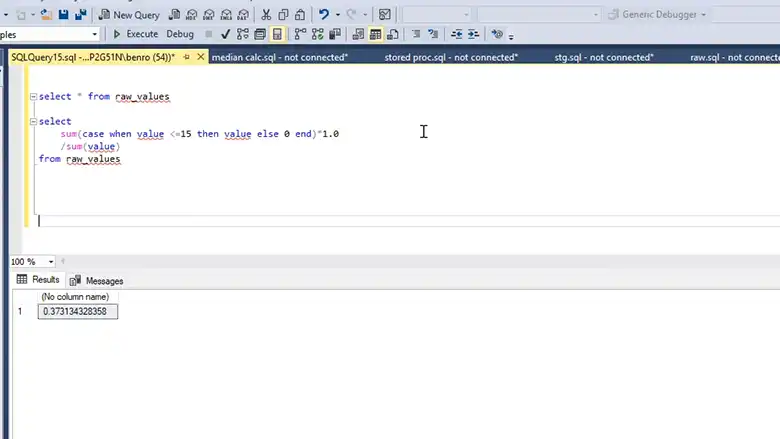Screen dimensions: 780x439
Task: Click the from raw_values last line
Action: 80,159
